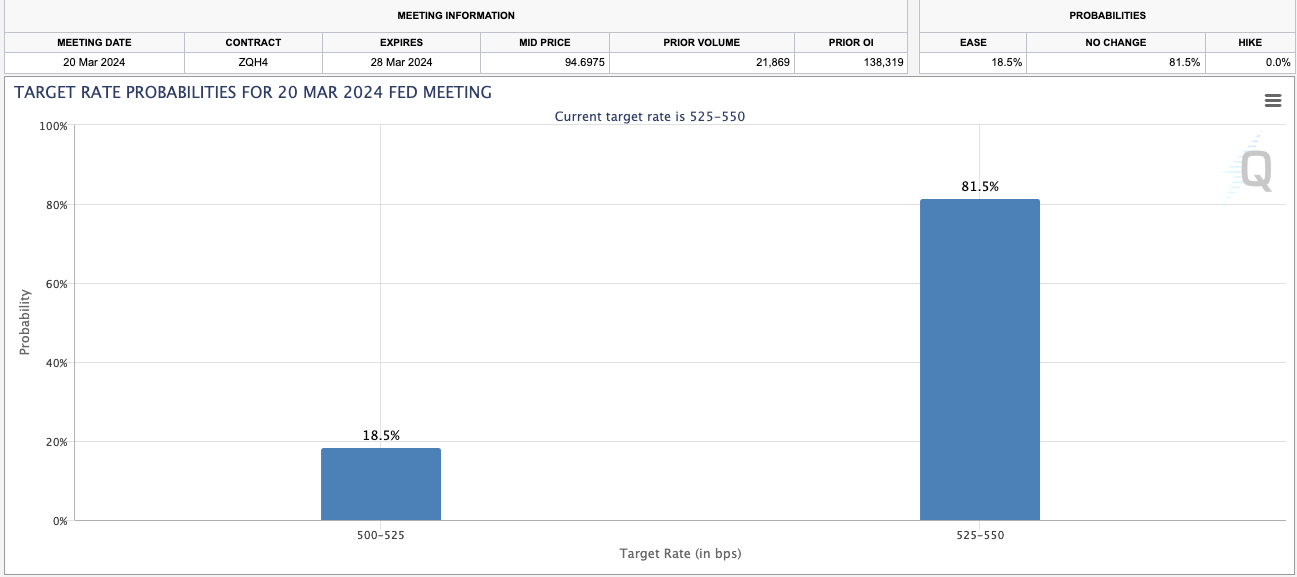
Task: Click the MID PRICE column header
Action: [545, 42]
